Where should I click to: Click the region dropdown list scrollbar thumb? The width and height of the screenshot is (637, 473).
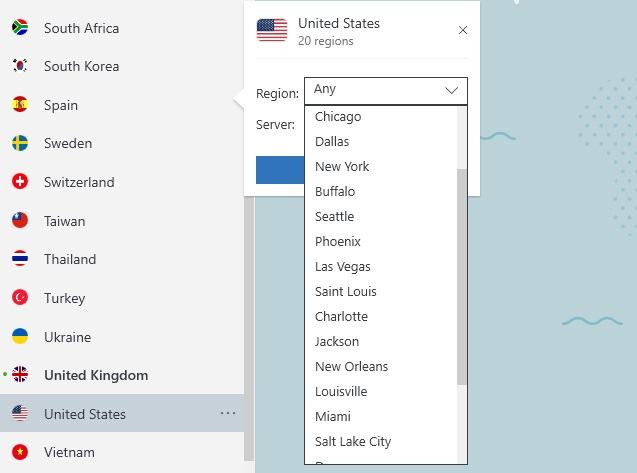[462, 276]
